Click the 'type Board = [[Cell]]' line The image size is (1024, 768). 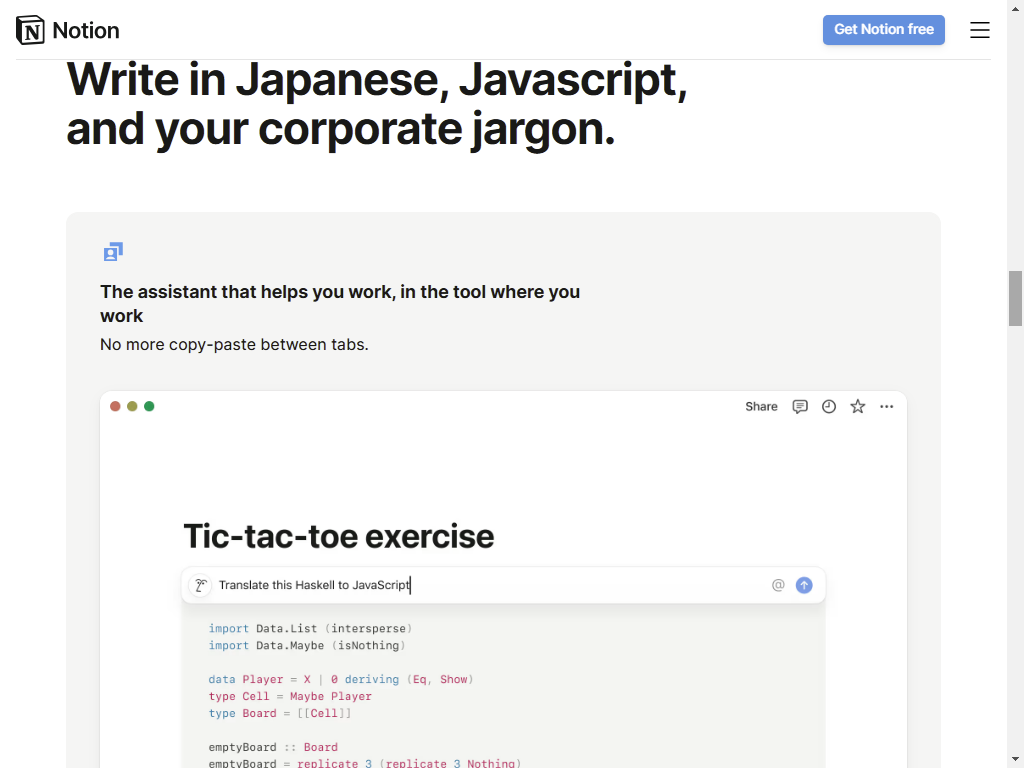280,713
